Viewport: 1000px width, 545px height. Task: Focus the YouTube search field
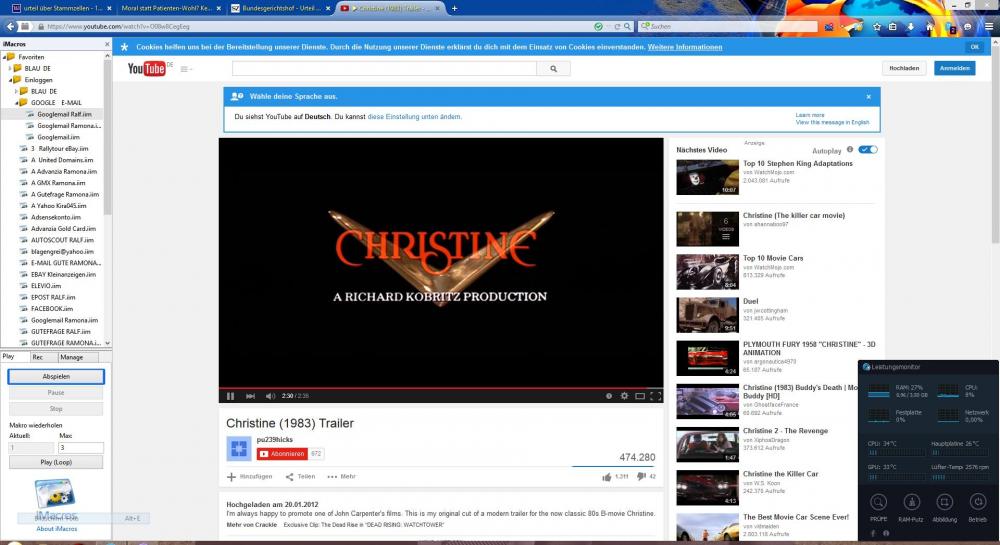pos(385,69)
